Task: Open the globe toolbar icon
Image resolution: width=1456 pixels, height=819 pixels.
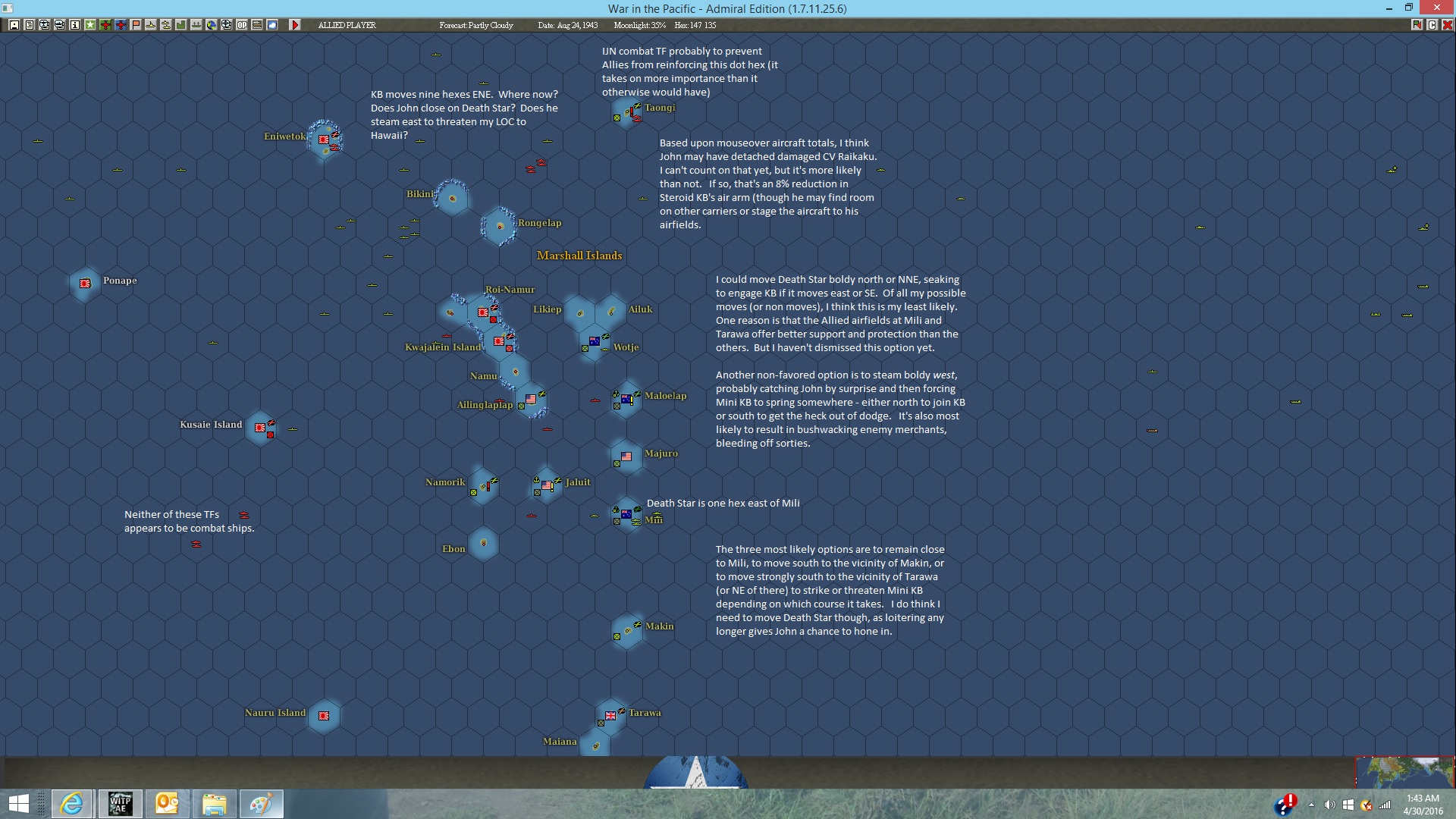Action: pyautogui.click(x=212, y=25)
